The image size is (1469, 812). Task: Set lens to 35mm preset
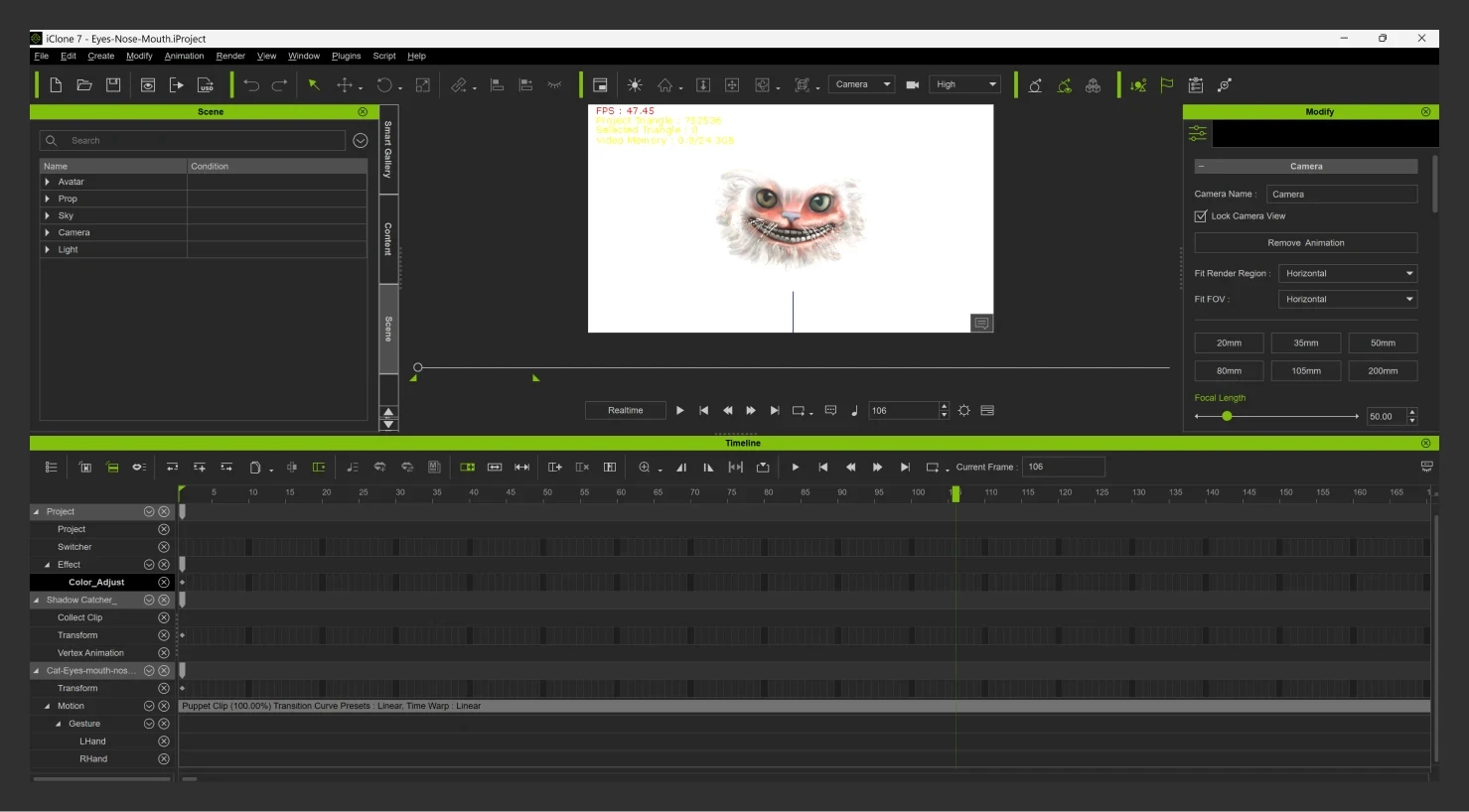1305,342
